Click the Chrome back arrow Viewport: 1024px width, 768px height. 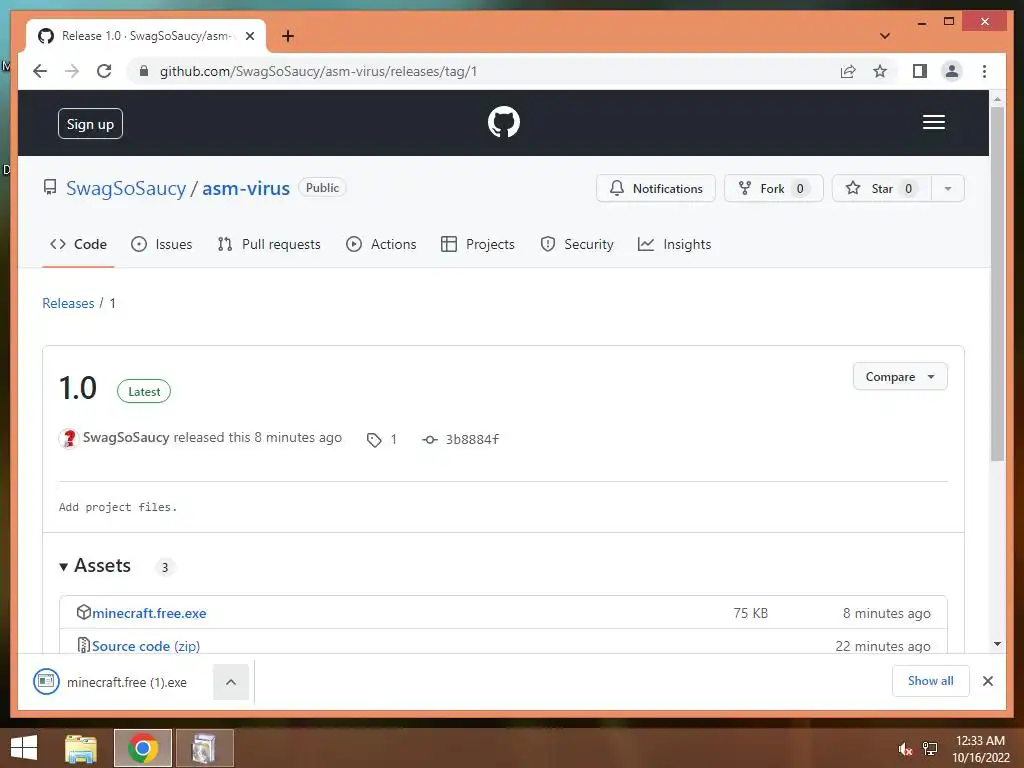click(x=40, y=71)
